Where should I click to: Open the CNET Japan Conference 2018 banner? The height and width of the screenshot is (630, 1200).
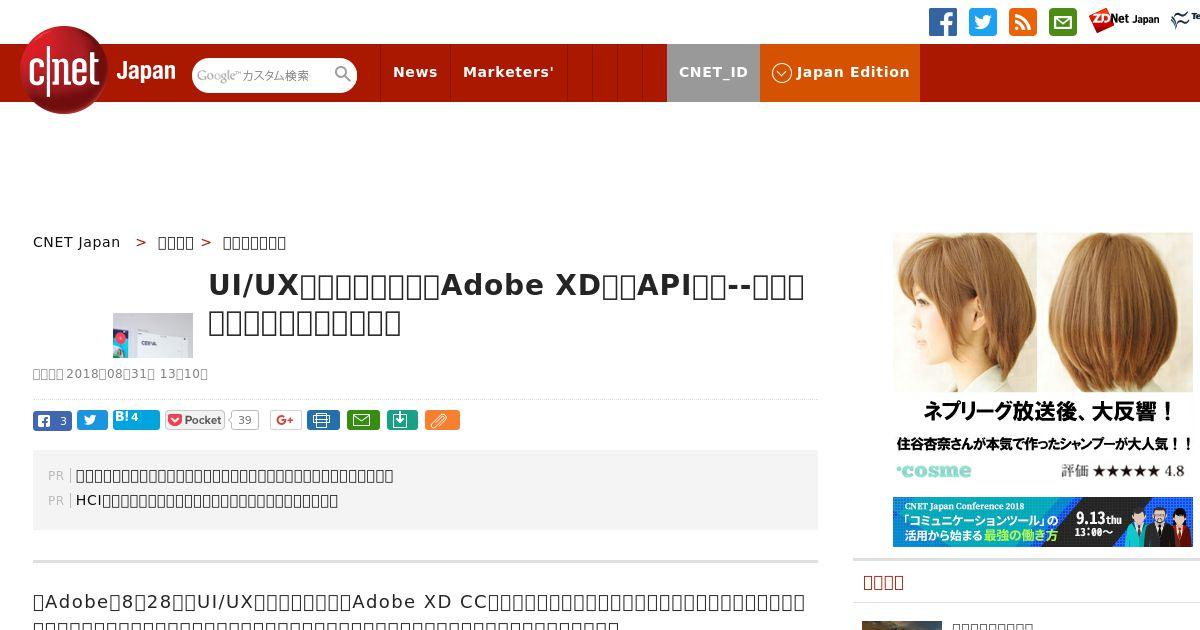(x=1043, y=522)
